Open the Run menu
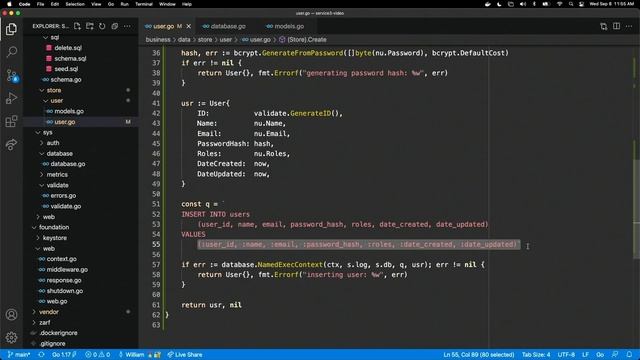640x360 pixels. (124, 4)
